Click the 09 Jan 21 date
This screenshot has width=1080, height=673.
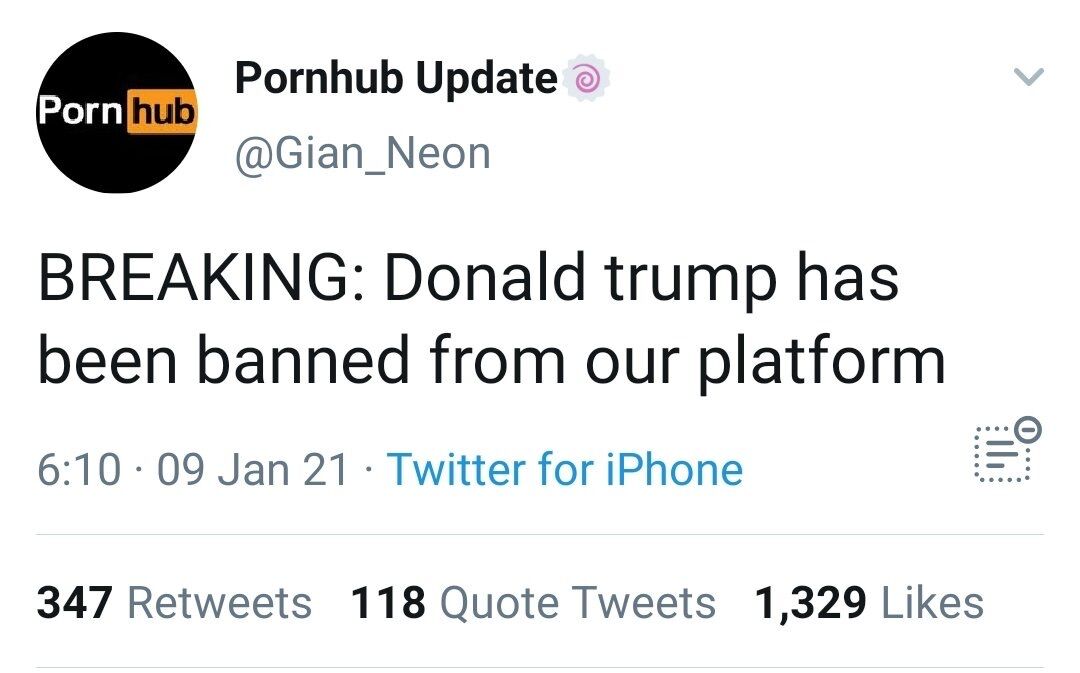(x=254, y=469)
